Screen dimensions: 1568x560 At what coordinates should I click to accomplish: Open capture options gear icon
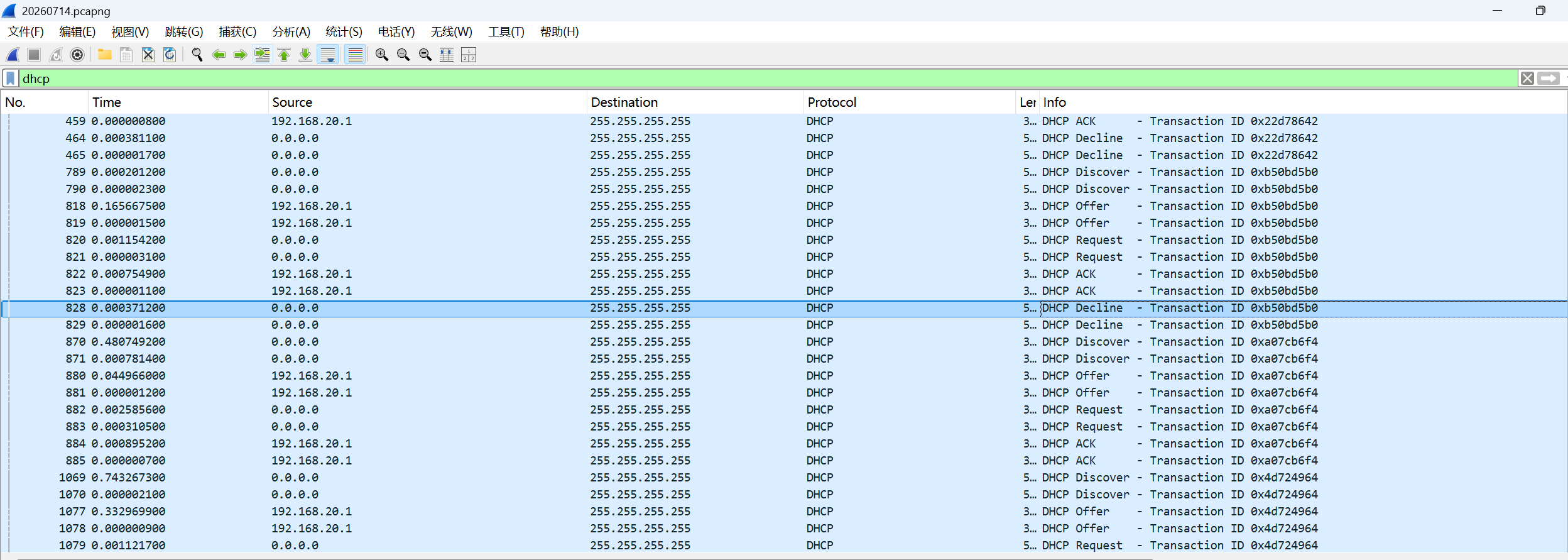click(x=77, y=55)
